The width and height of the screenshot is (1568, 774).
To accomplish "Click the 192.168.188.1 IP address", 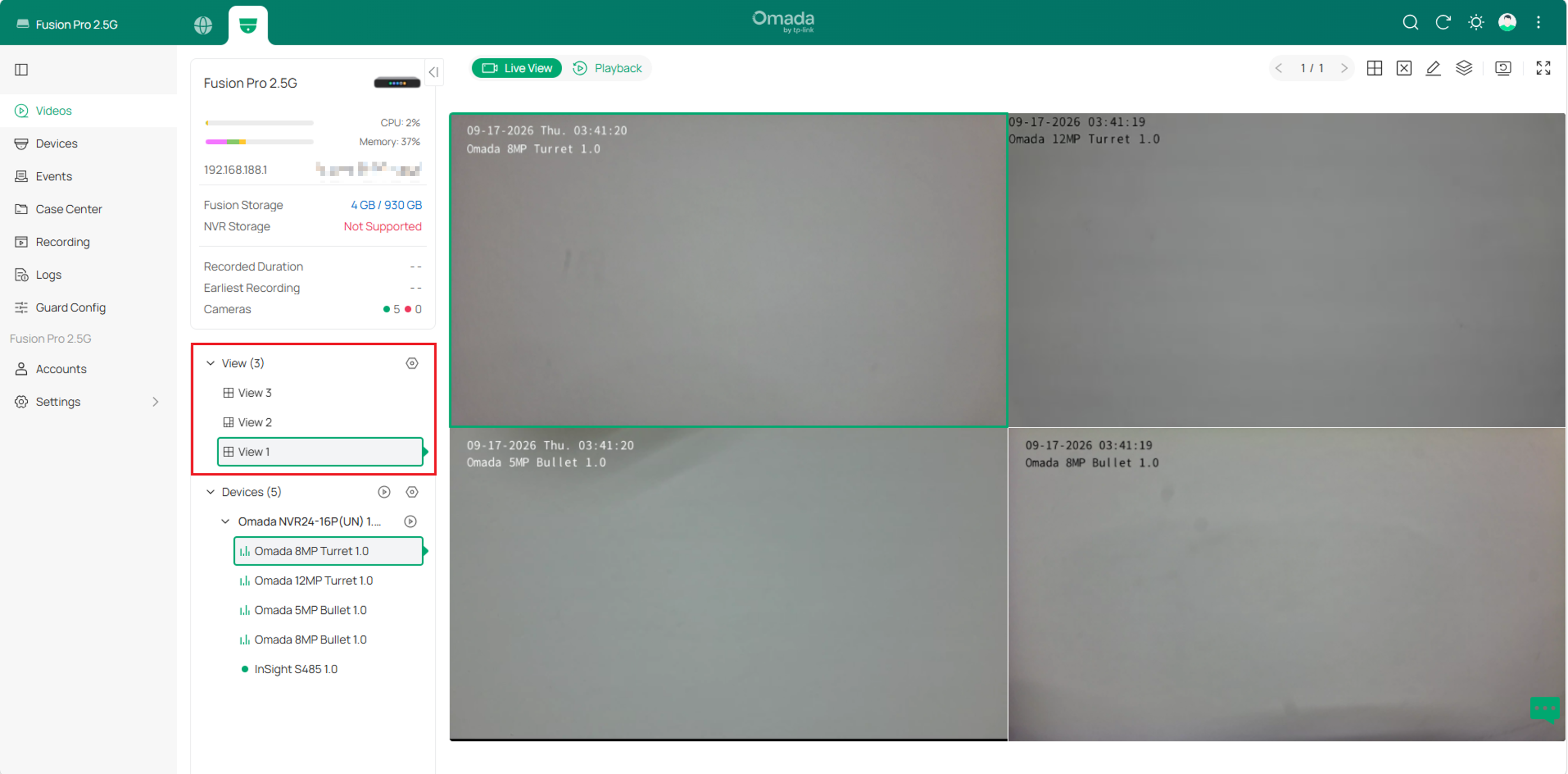I will pyautogui.click(x=235, y=170).
